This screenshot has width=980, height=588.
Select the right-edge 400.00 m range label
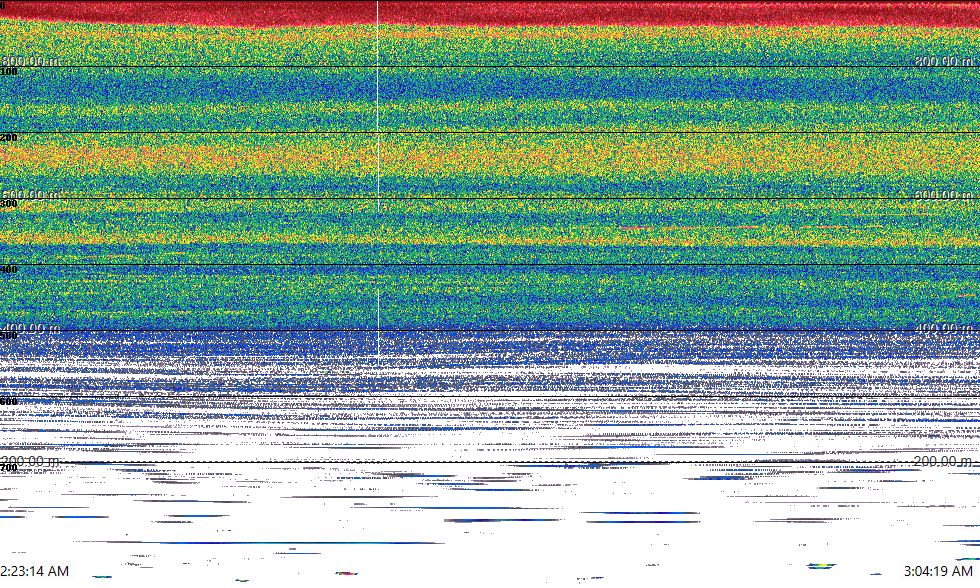[x=943, y=327]
